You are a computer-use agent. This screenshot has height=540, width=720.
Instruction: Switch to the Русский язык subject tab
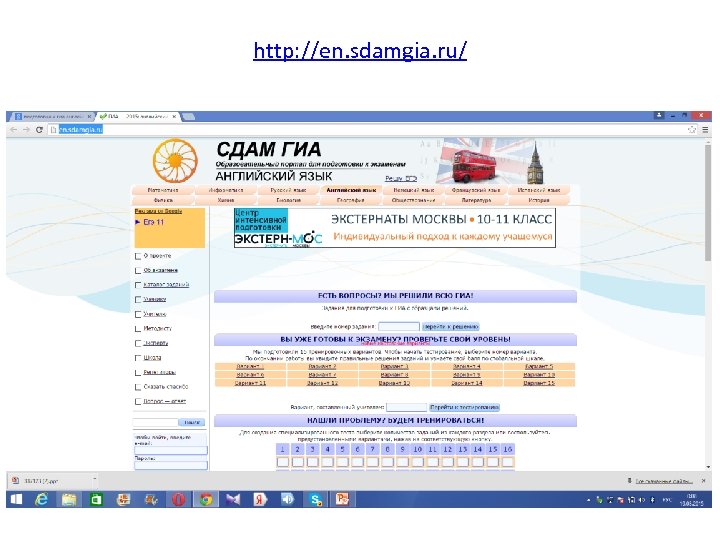point(288,190)
